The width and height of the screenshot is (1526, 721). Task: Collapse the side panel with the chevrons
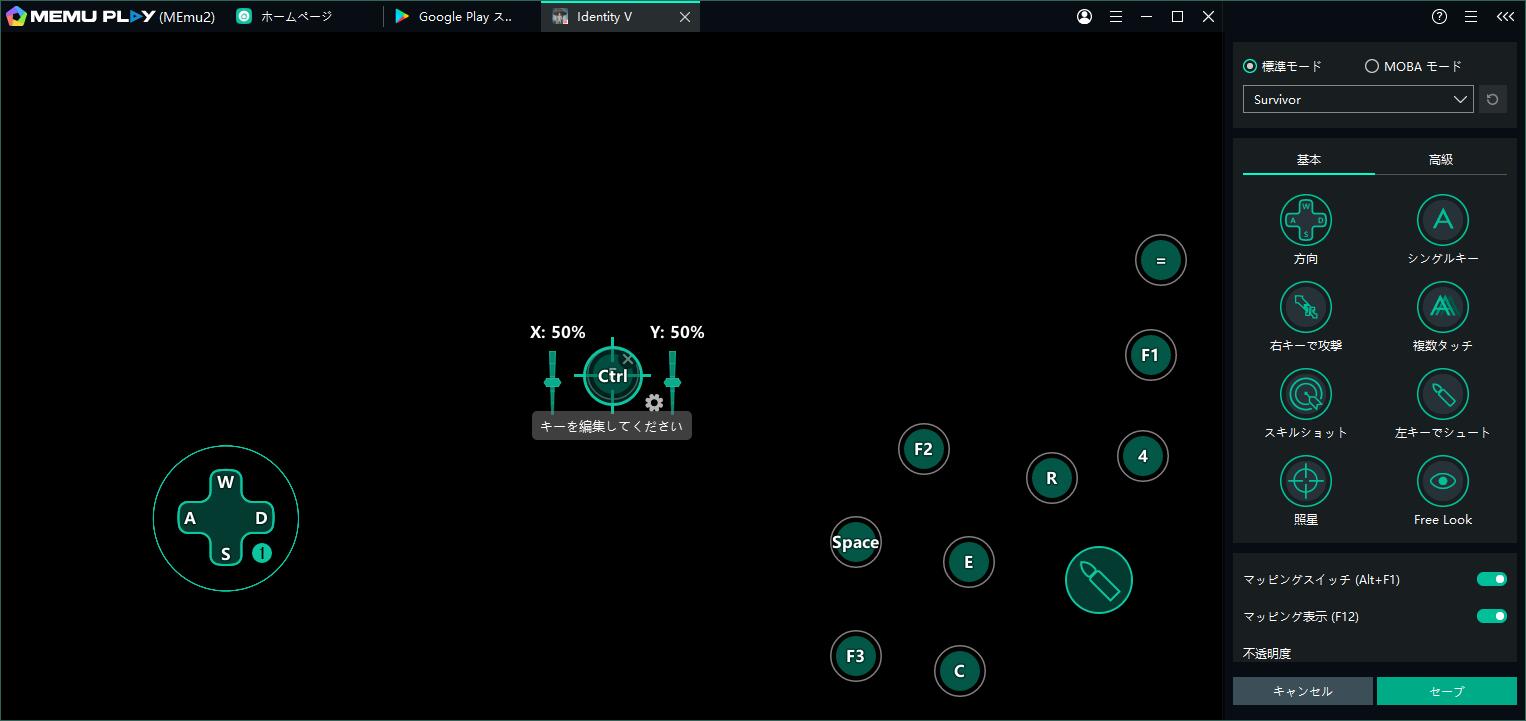pyautogui.click(x=1504, y=17)
